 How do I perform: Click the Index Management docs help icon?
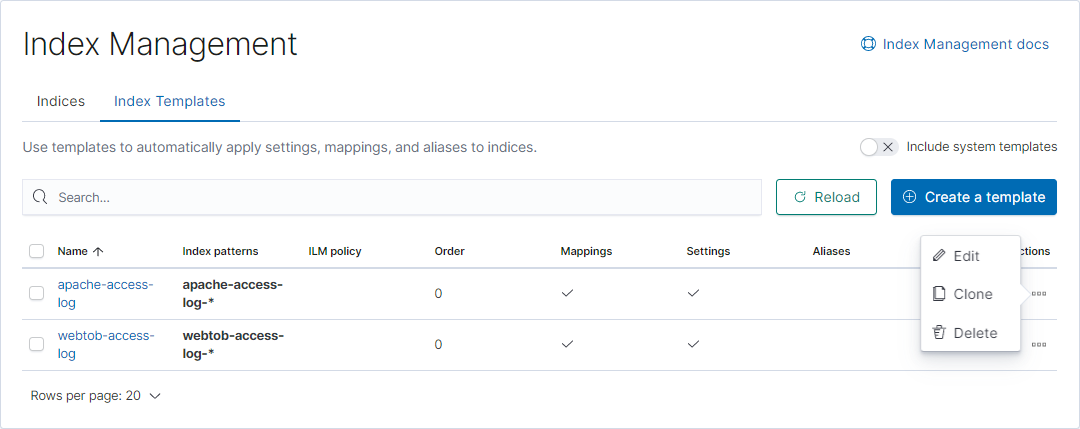click(868, 44)
